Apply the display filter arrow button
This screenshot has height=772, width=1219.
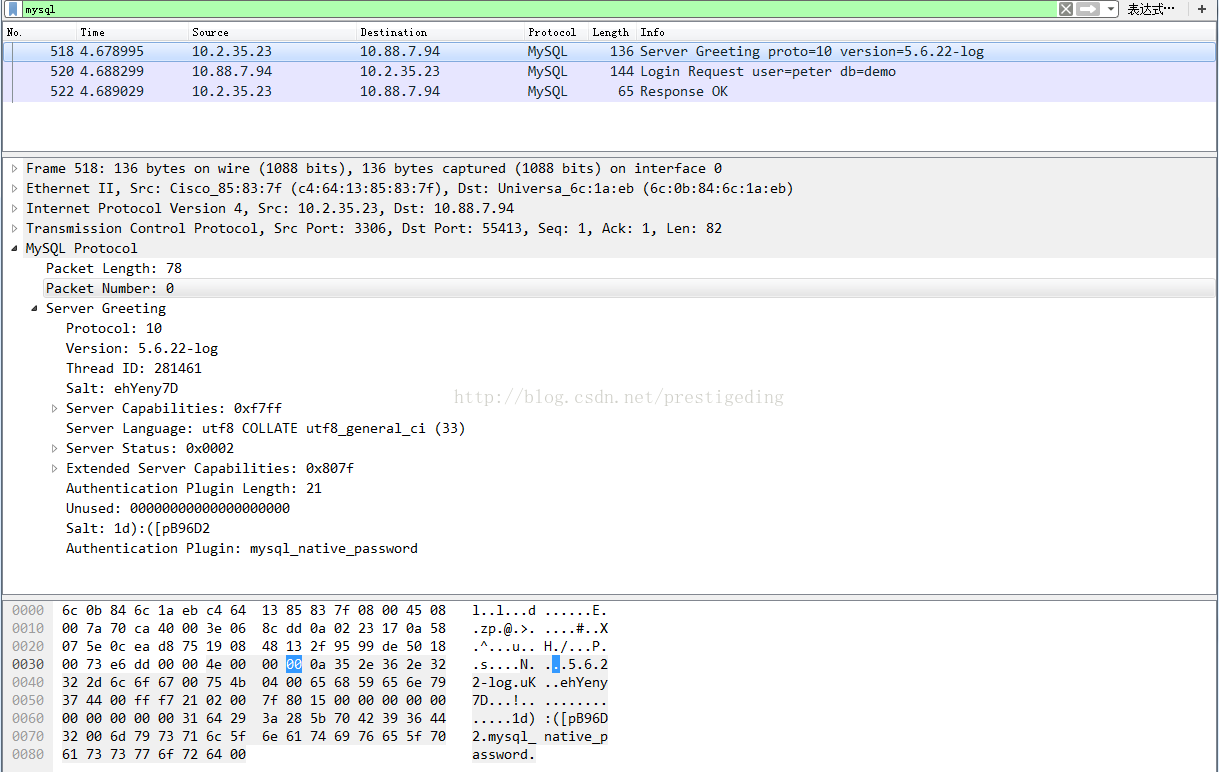(x=1088, y=9)
